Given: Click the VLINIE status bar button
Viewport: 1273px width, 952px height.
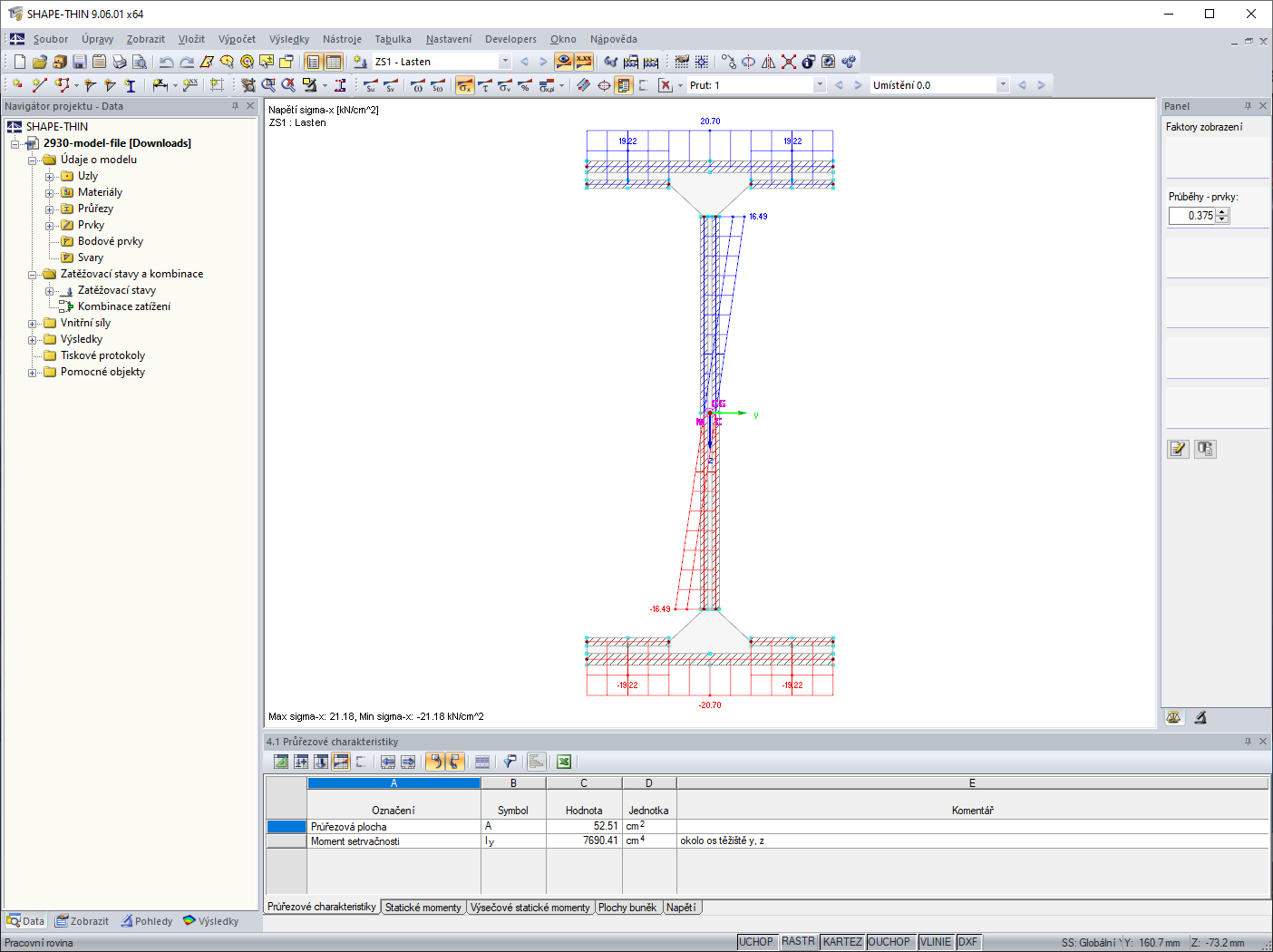Looking at the screenshot, I should [937, 942].
